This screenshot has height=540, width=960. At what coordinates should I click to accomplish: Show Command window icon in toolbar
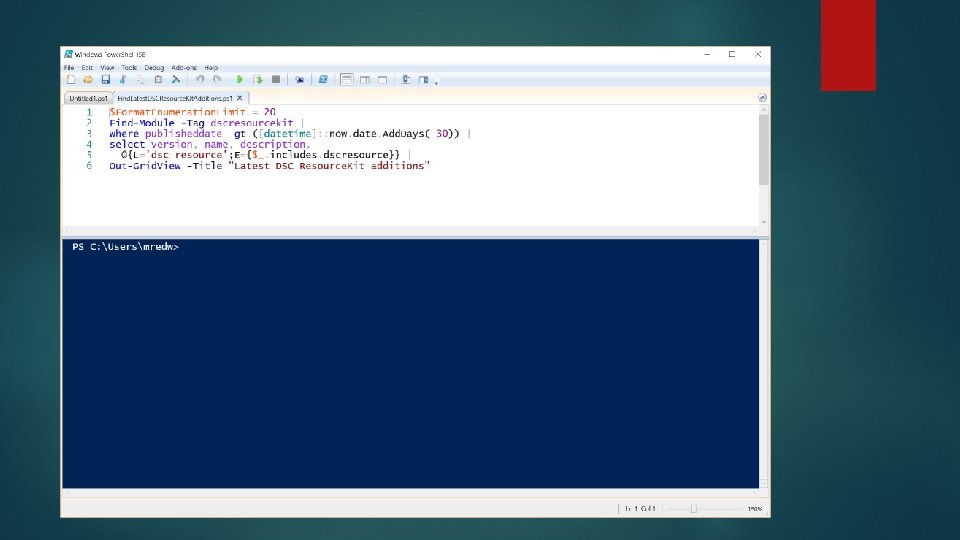tap(405, 80)
